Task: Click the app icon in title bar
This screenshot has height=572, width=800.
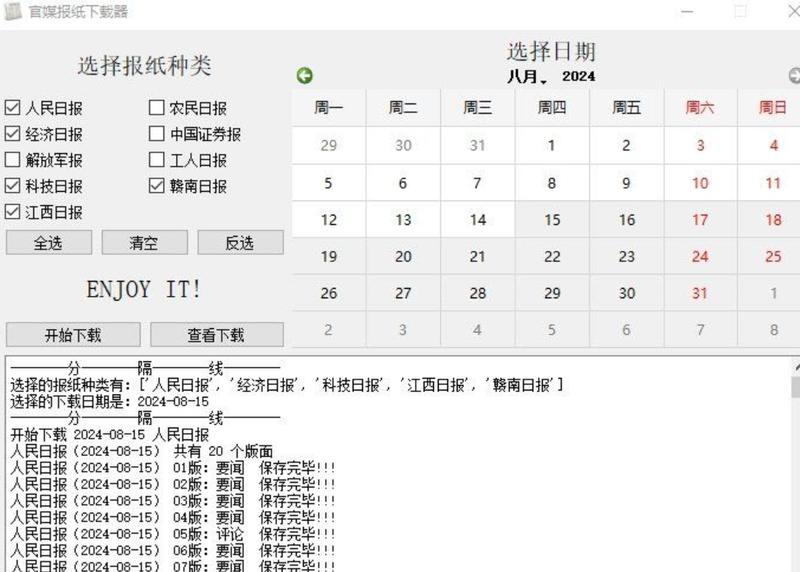Action: pos(13,11)
